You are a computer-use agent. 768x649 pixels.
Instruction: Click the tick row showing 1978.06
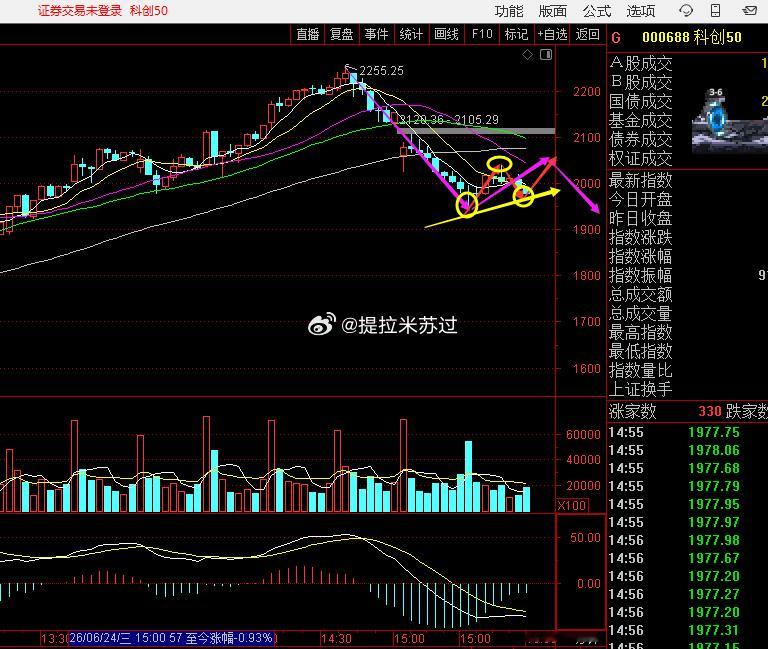pyautogui.click(x=687, y=451)
